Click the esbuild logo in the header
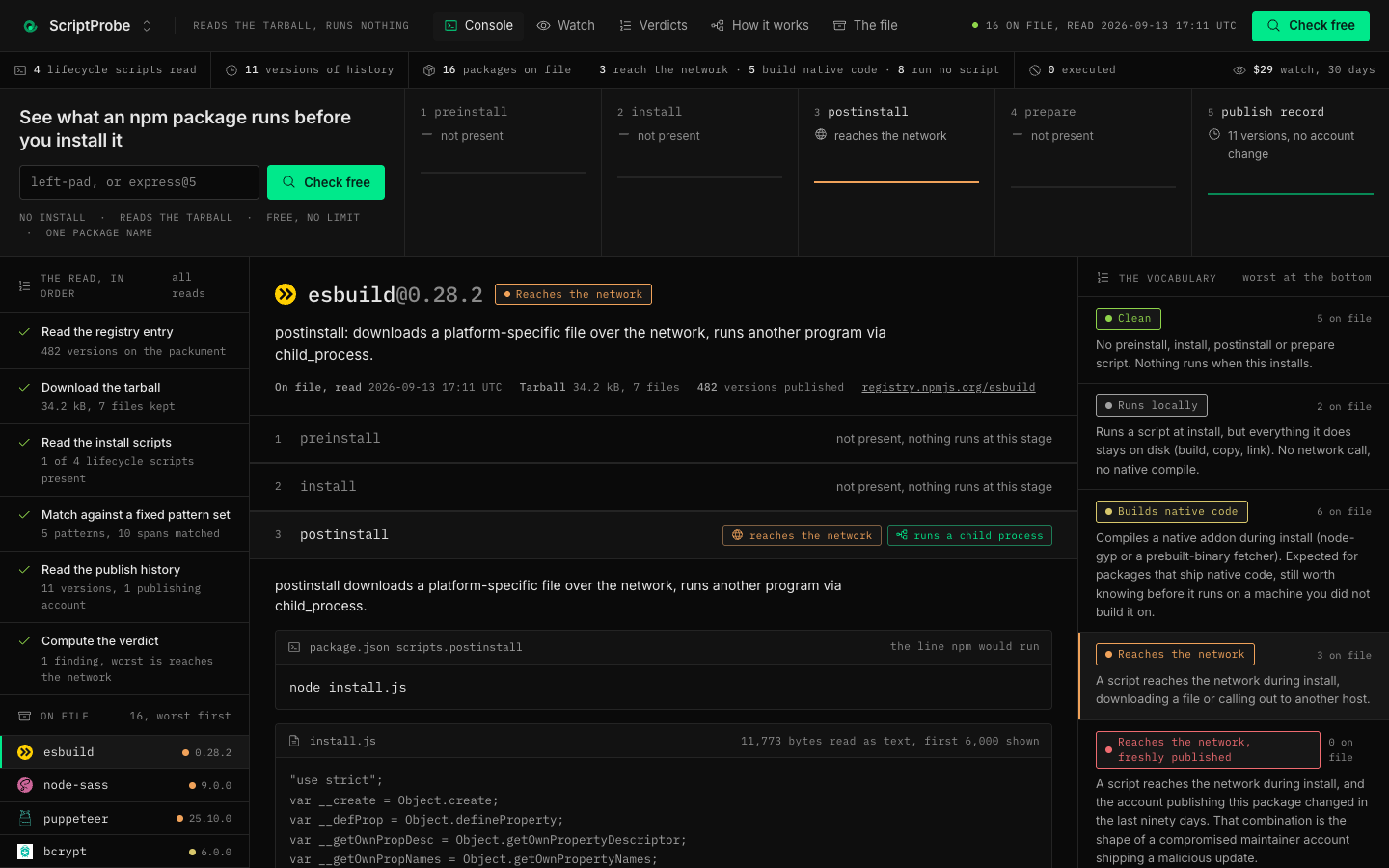This screenshot has height=868, width=1389. [286, 294]
